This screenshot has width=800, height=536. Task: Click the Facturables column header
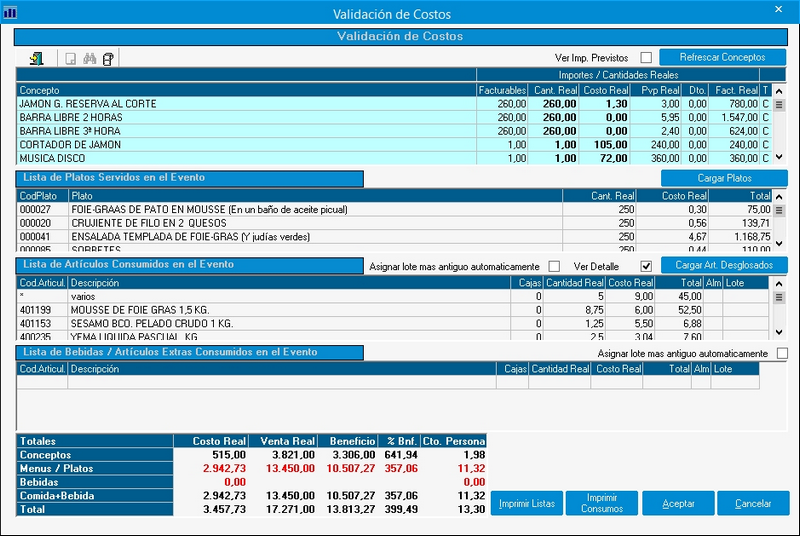[x=502, y=90]
